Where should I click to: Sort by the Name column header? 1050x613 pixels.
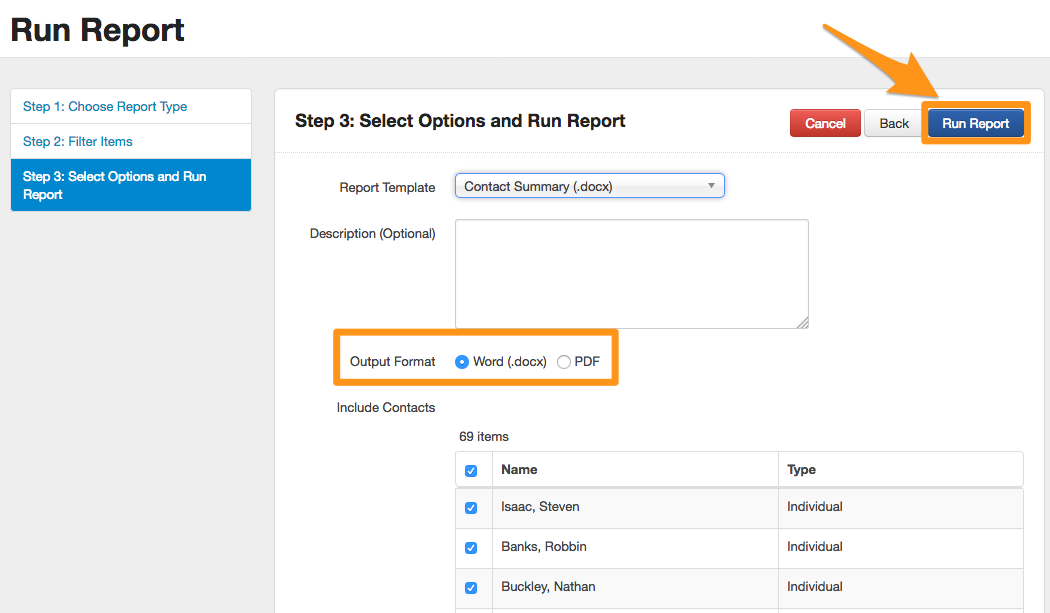pyautogui.click(x=519, y=469)
